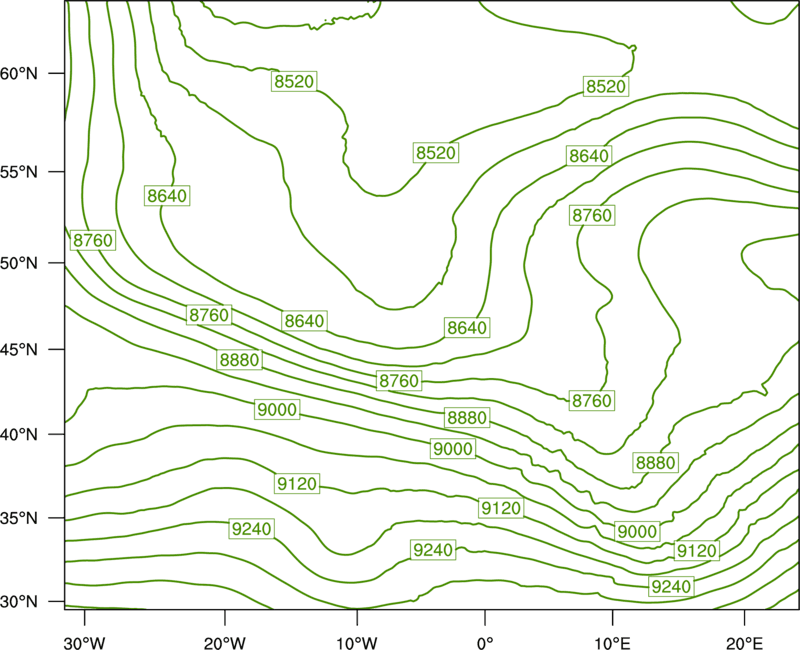The height and width of the screenshot is (650, 800).
Task: Click the 0° longitude axis label
Action: 485,643
